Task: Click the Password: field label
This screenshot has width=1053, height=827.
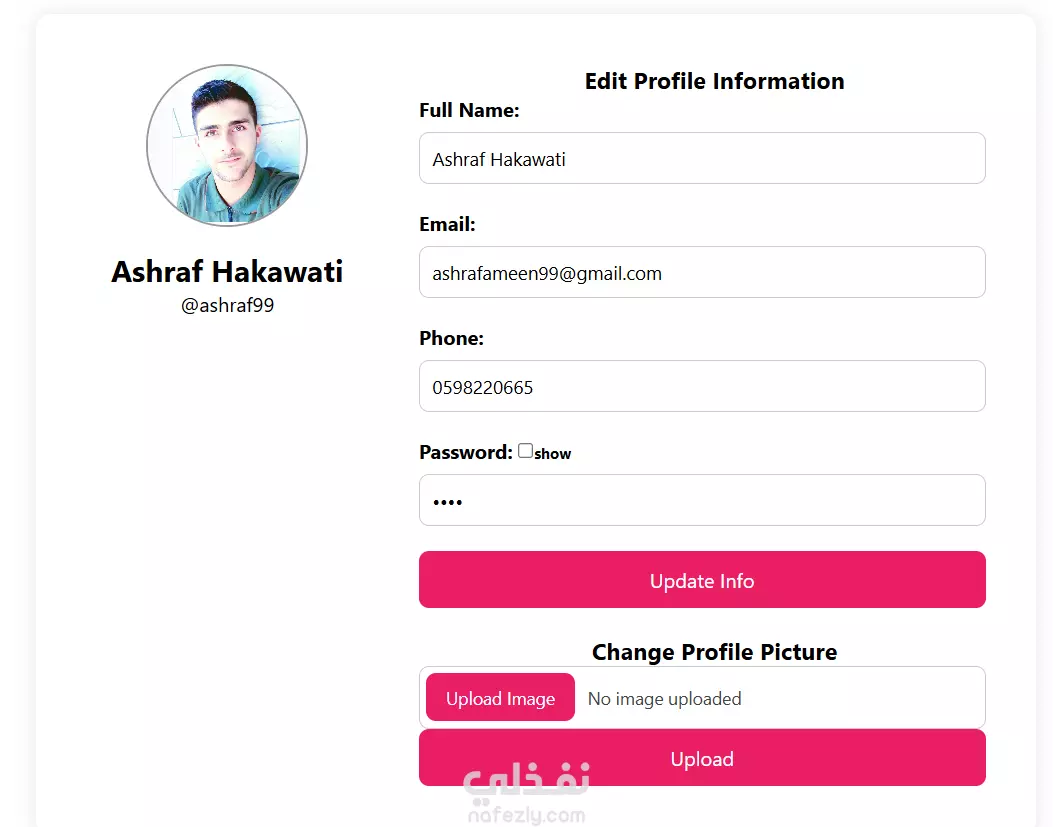Action: [x=466, y=452]
